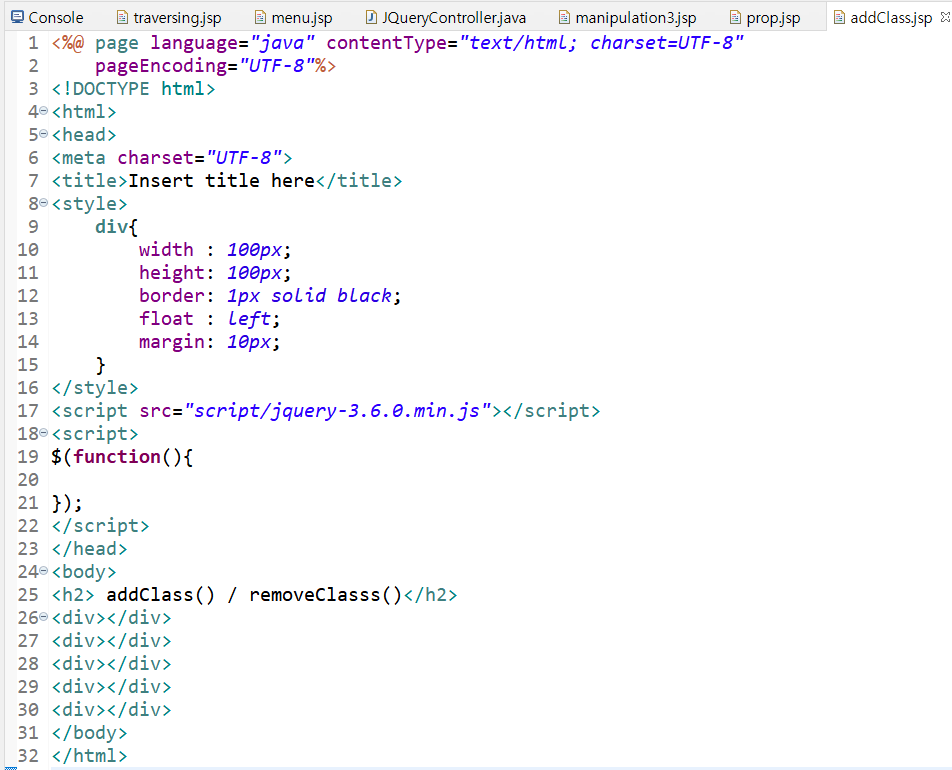This screenshot has height=770, width=952.
Task: Switch to the prop.jsp tab
Action: [x=765, y=18]
